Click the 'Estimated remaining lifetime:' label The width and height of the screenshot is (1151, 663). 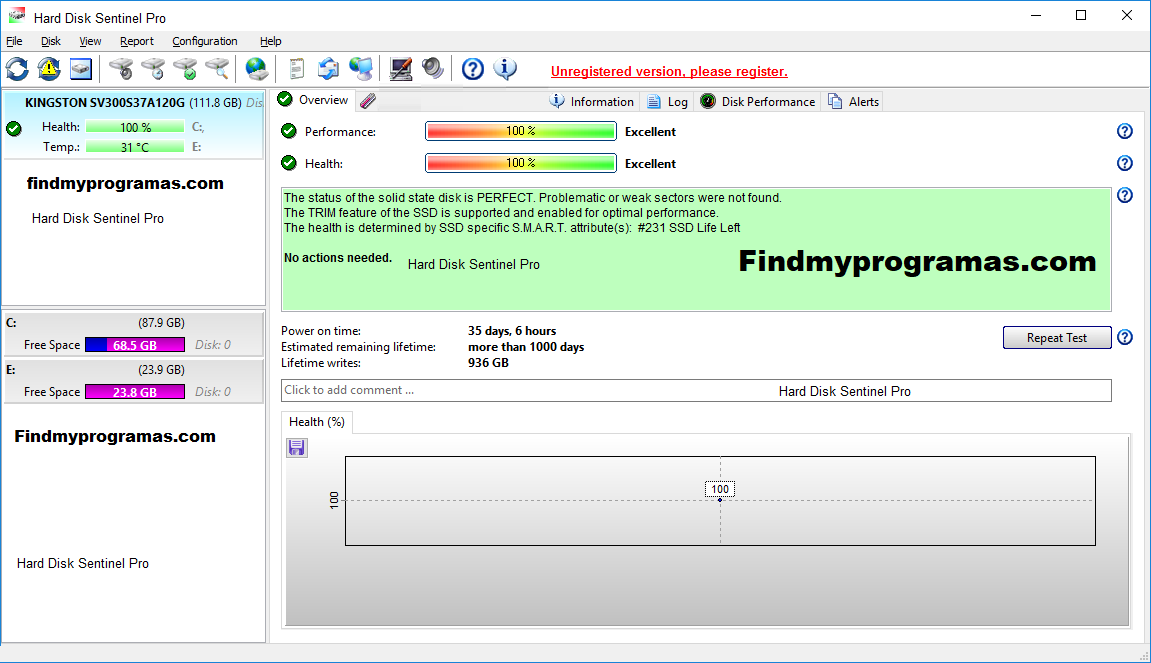click(358, 347)
